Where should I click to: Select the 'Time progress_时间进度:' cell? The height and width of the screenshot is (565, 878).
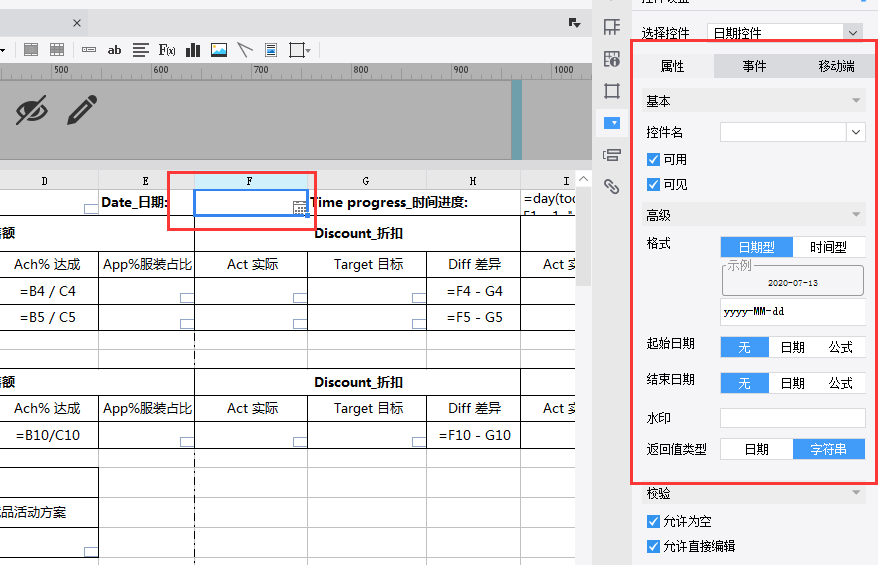point(414,203)
